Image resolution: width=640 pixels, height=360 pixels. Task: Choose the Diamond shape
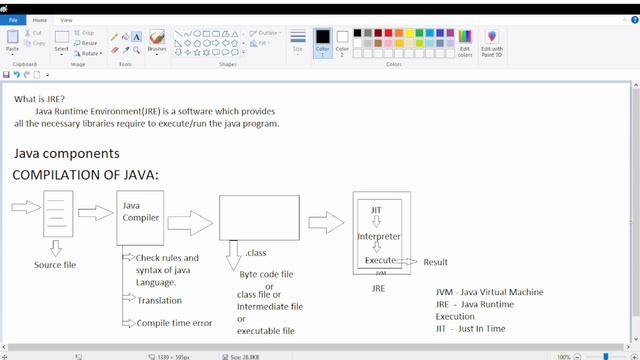pyautogui.click(x=188, y=43)
